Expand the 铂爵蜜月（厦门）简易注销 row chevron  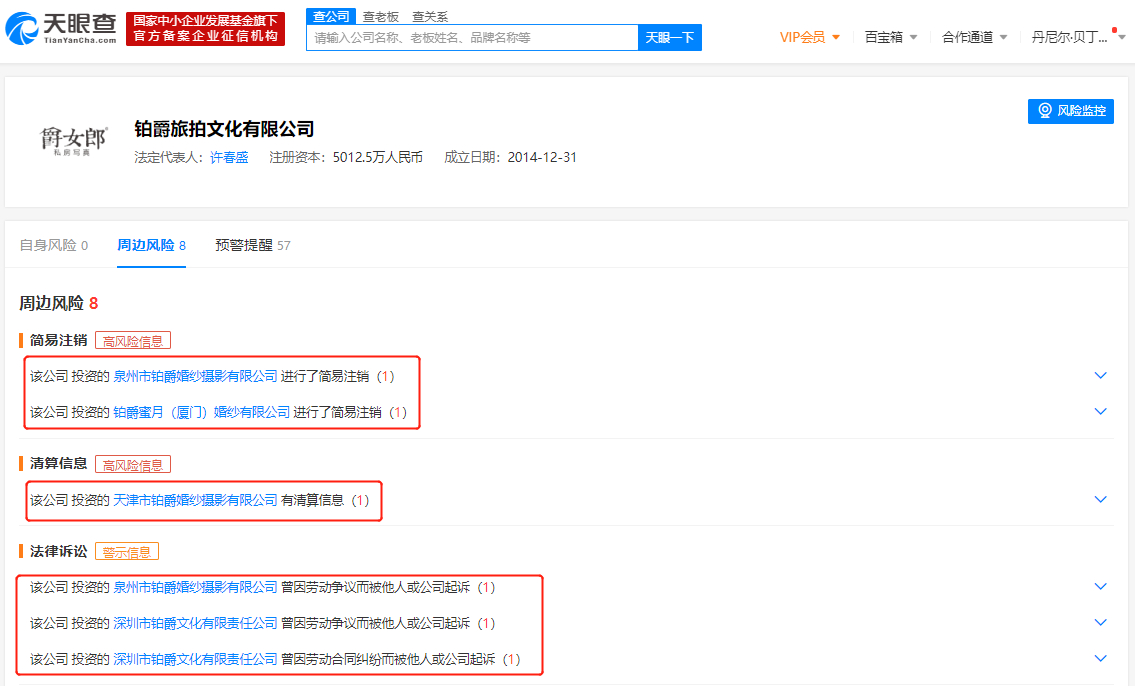click(x=1100, y=412)
